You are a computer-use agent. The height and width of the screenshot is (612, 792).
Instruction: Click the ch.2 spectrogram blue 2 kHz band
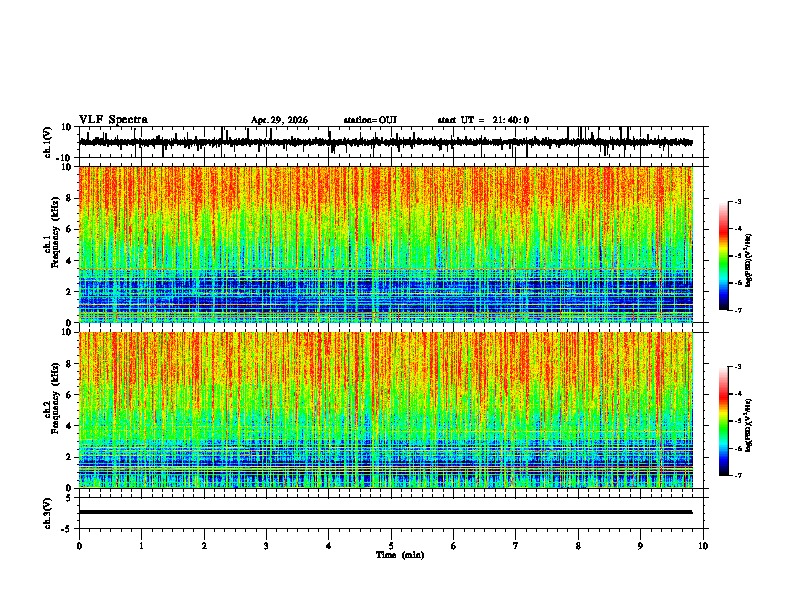point(386,457)
